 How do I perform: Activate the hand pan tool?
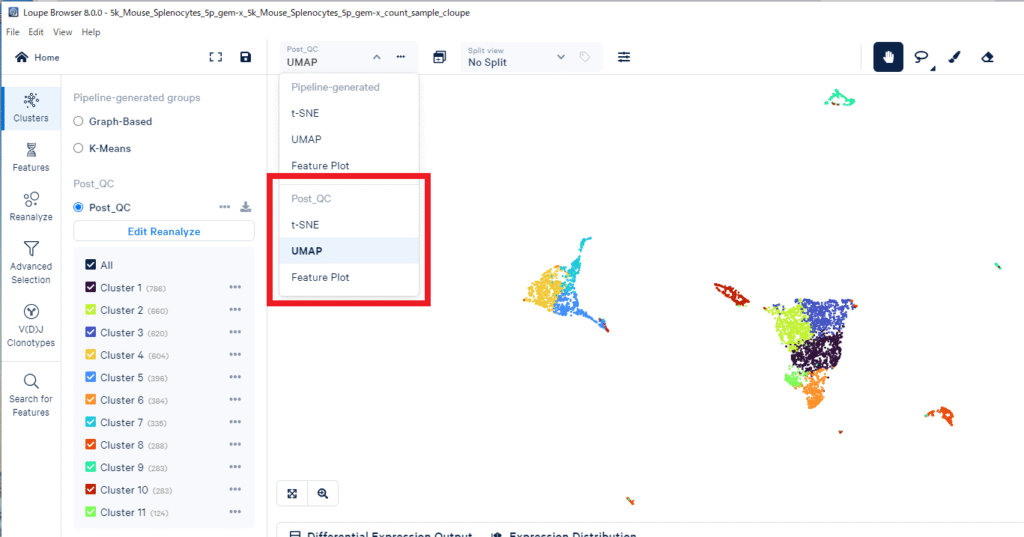pyautogui.click(x=888, y=57)
